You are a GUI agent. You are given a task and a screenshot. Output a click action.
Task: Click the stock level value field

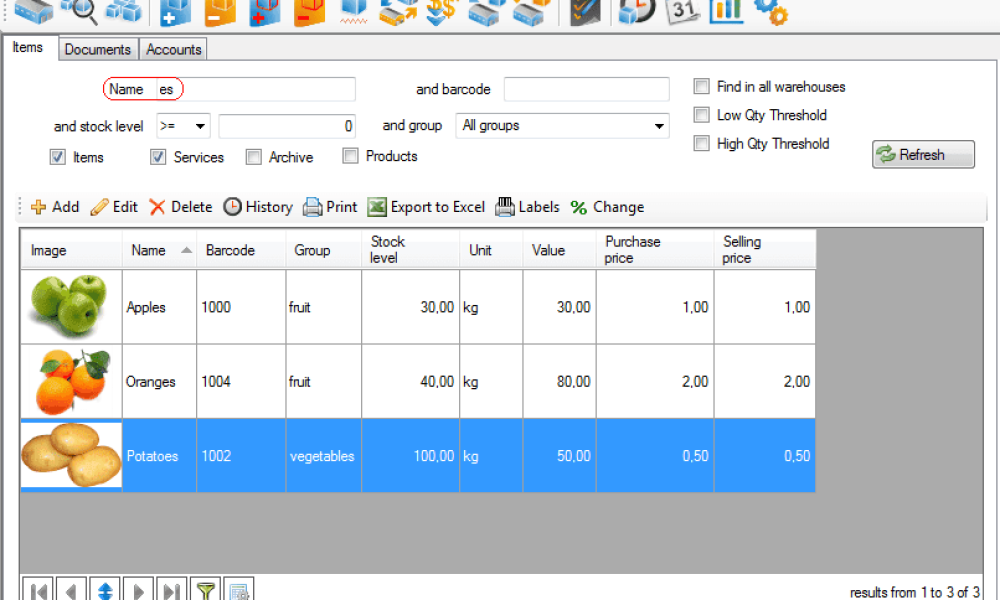[287, 126]
